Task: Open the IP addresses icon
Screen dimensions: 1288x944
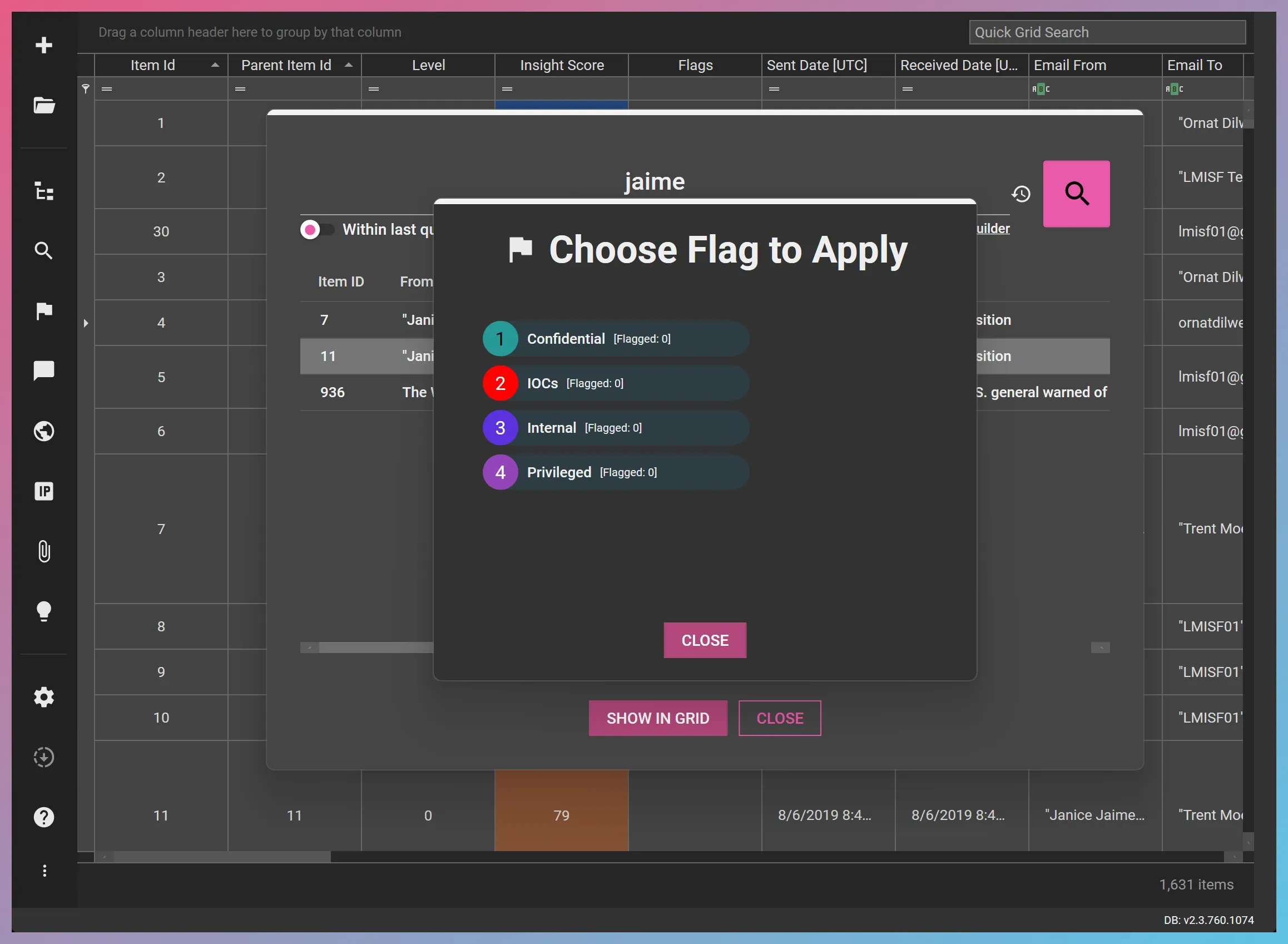Action: 44,491
